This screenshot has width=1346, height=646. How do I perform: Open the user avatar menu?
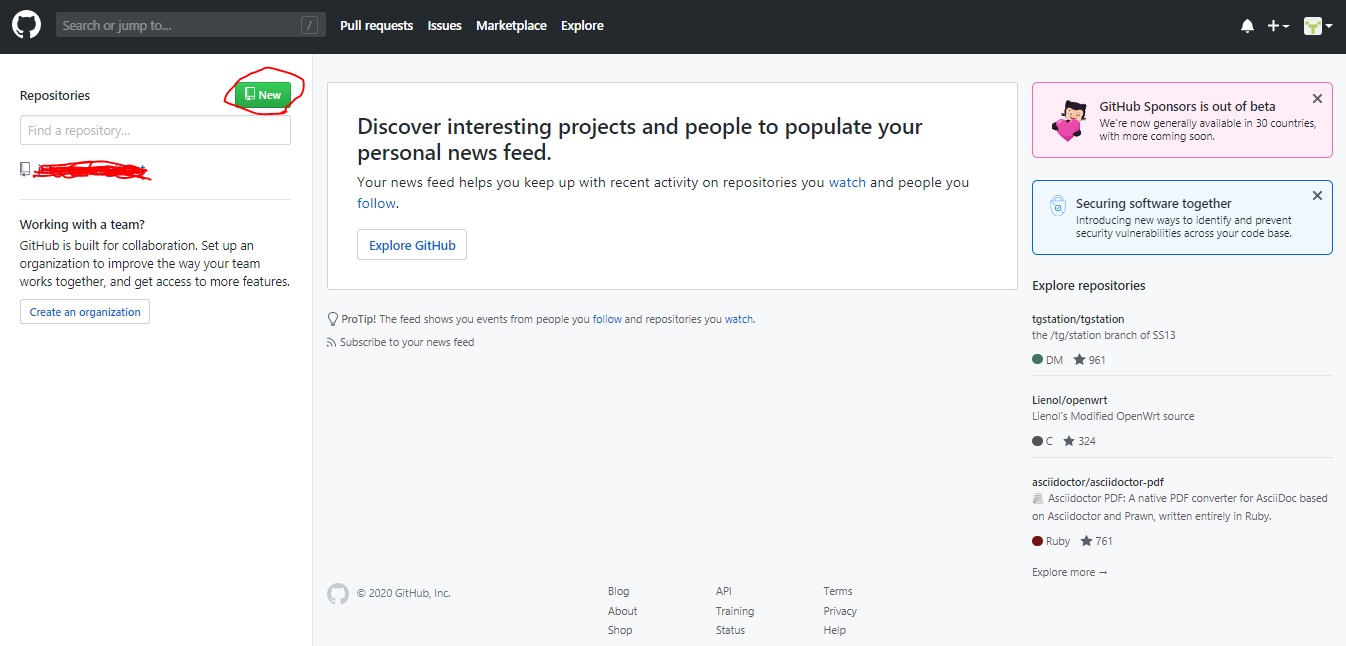(1318, 26)
